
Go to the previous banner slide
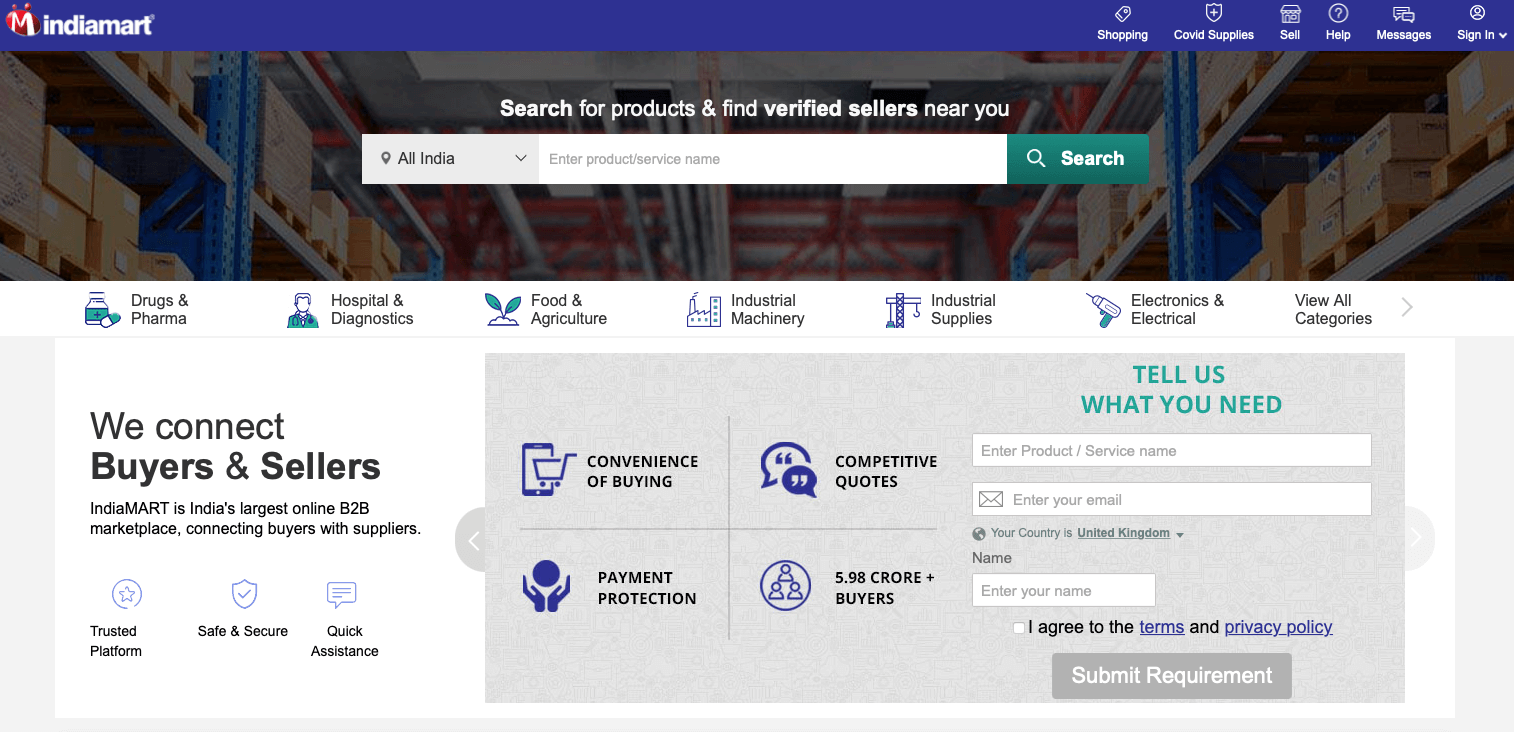pos(471,540)
